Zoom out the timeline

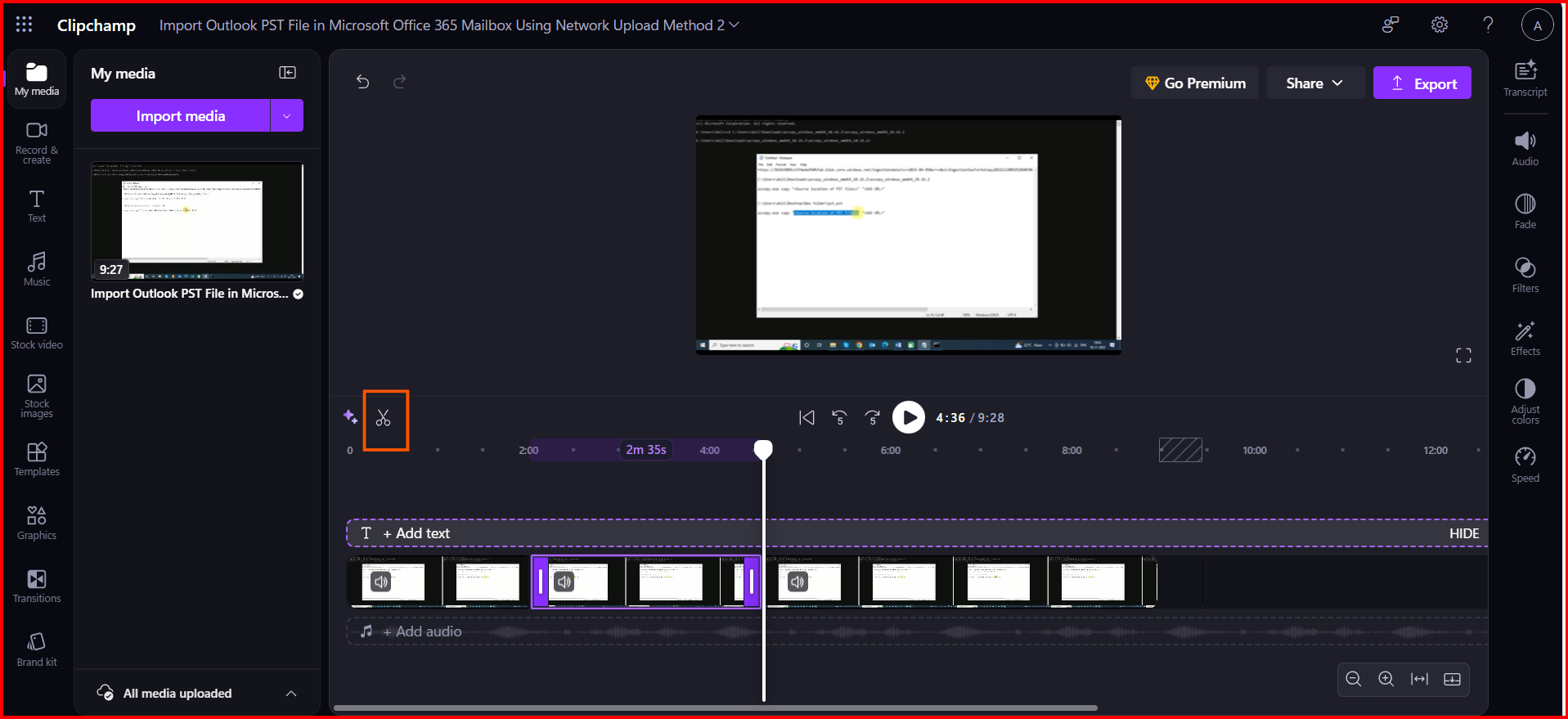(1354, 679)
